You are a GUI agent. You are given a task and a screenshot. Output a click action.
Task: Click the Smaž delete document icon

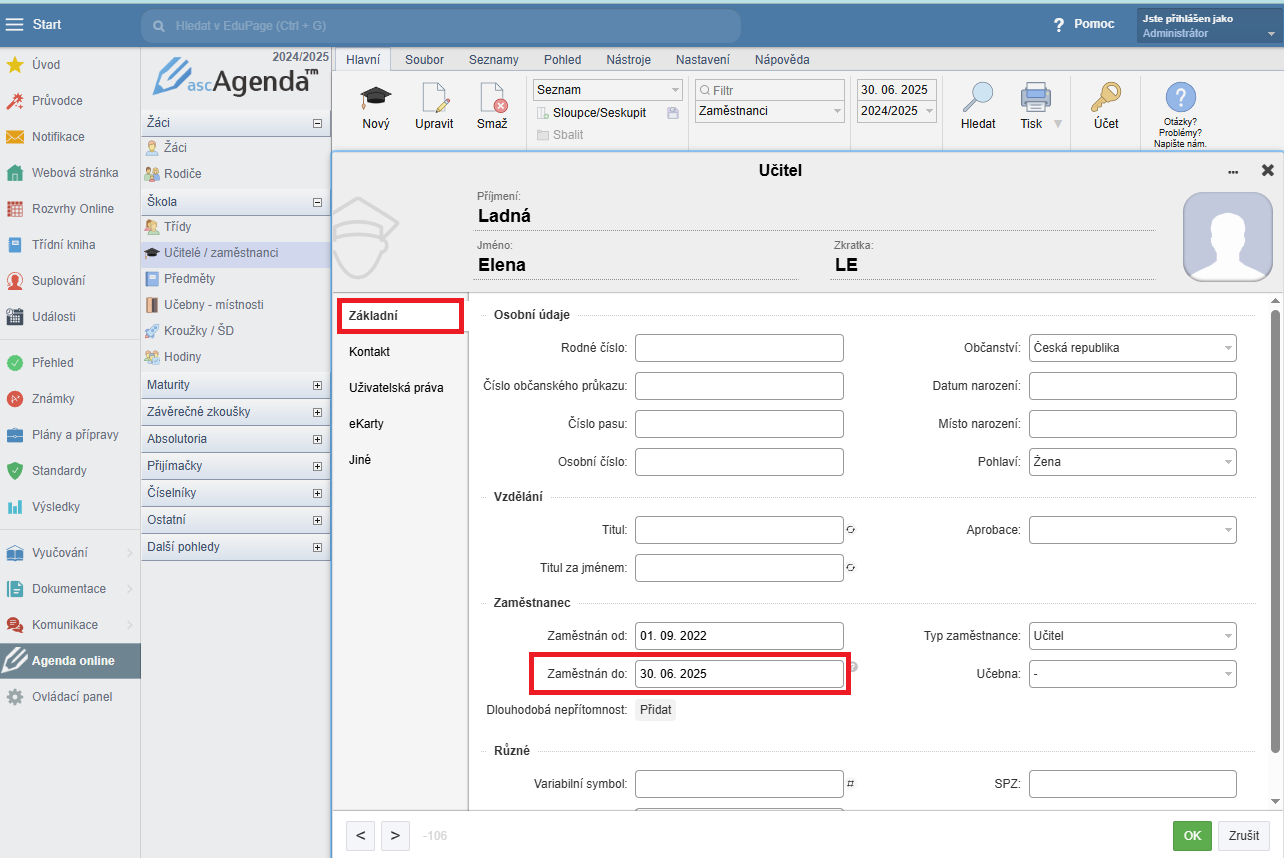point(492,97)
